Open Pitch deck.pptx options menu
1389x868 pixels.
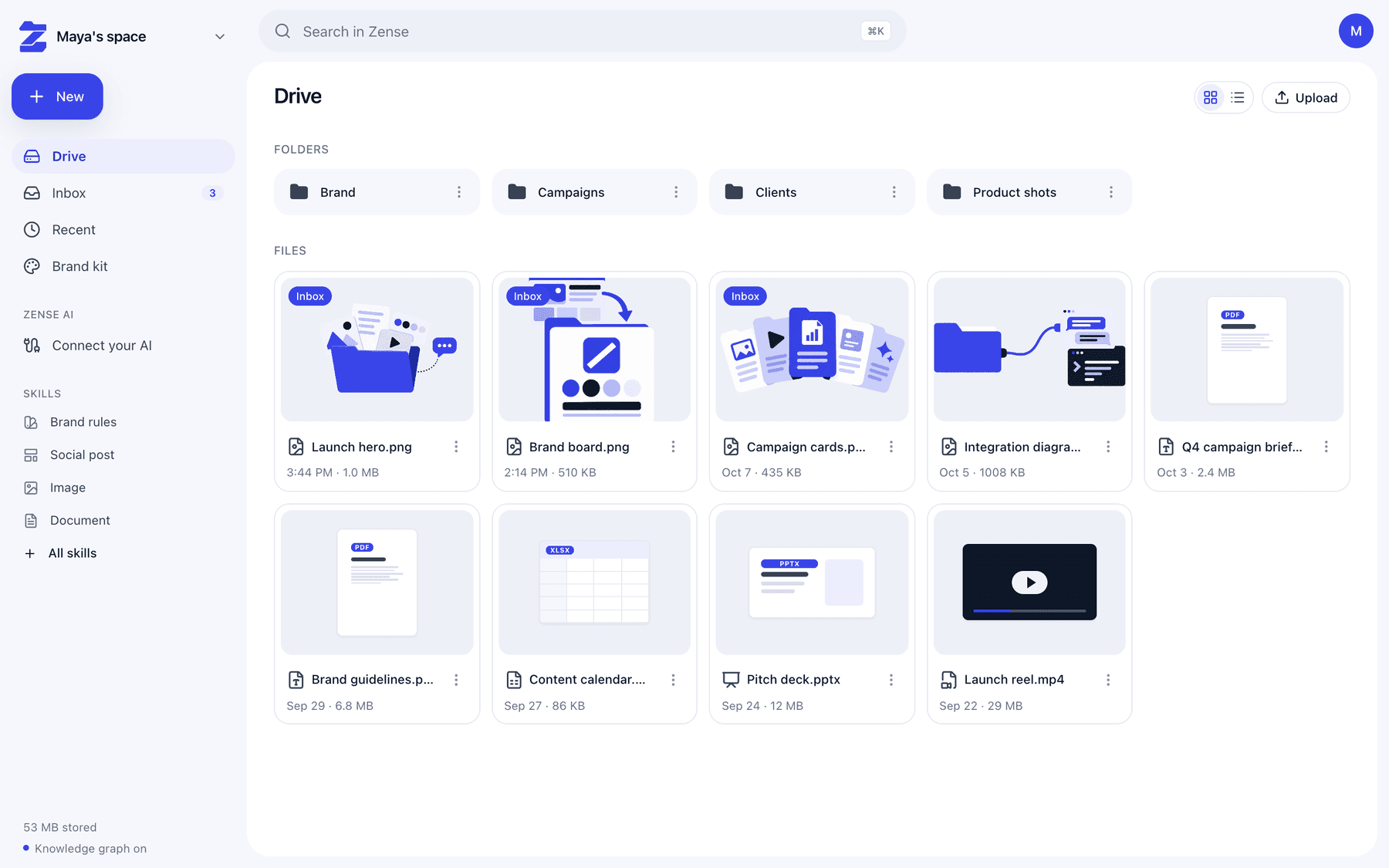[x=891, y=680]
